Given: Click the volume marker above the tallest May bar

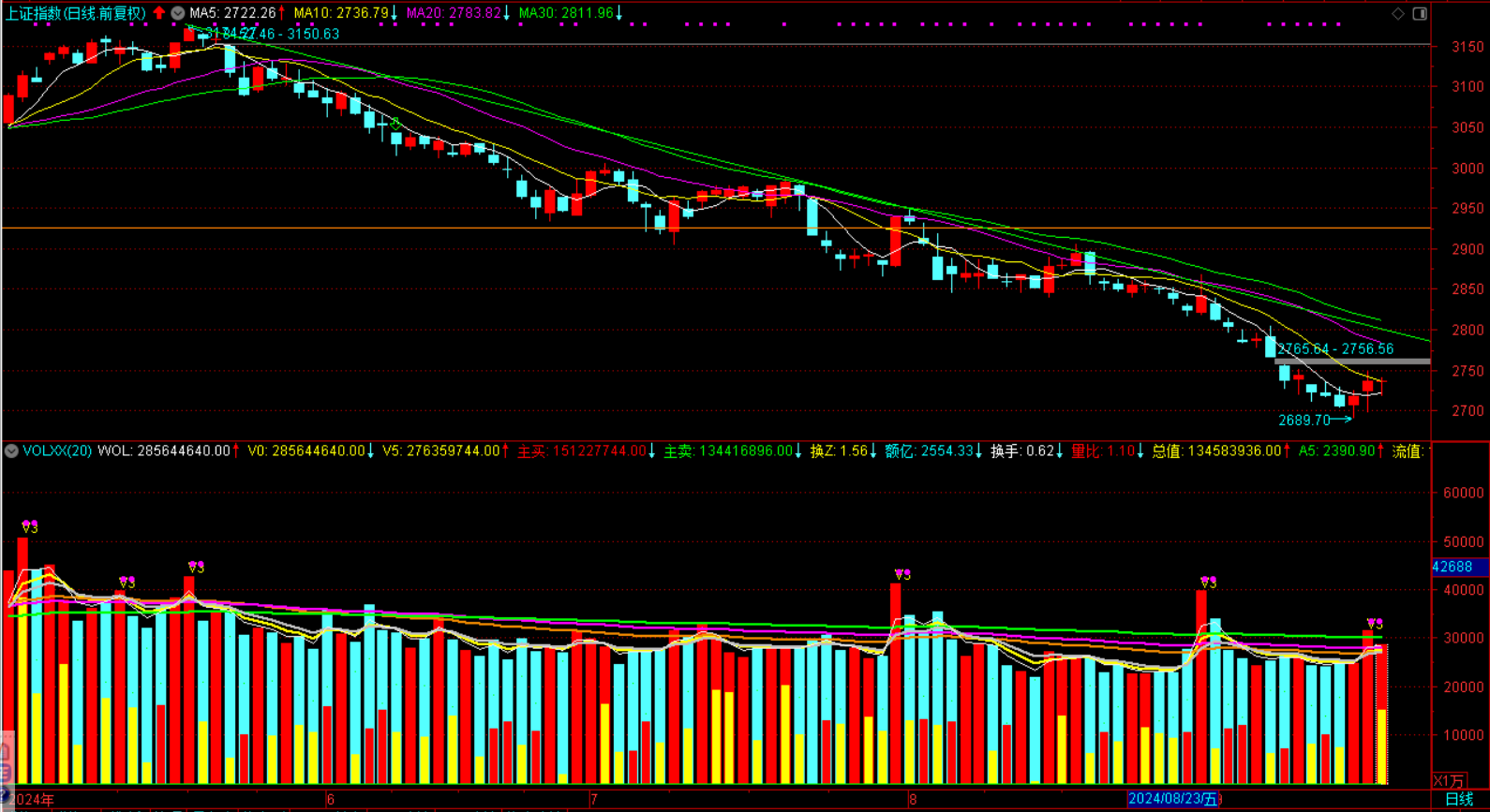Looking at the screenshot, I should (x=29, y=527).
